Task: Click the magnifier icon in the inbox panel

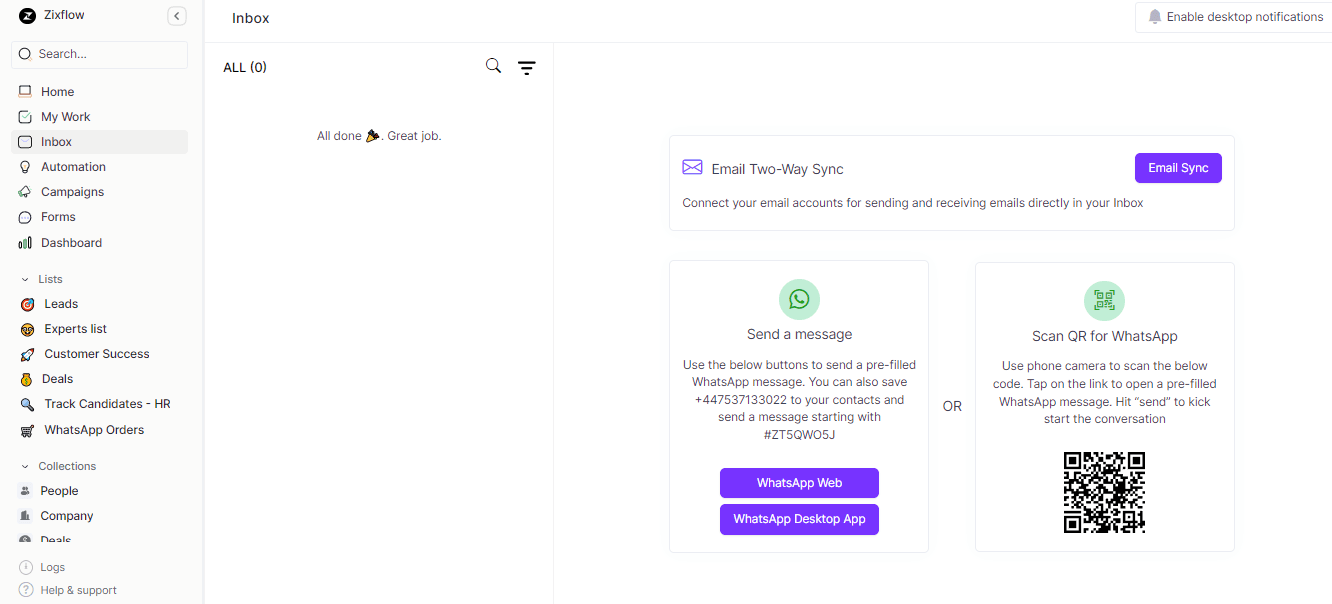Action: click(x=492, y=65)
